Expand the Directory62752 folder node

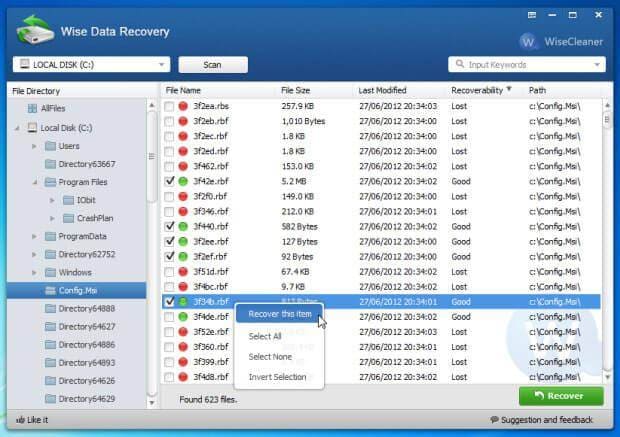34,254
